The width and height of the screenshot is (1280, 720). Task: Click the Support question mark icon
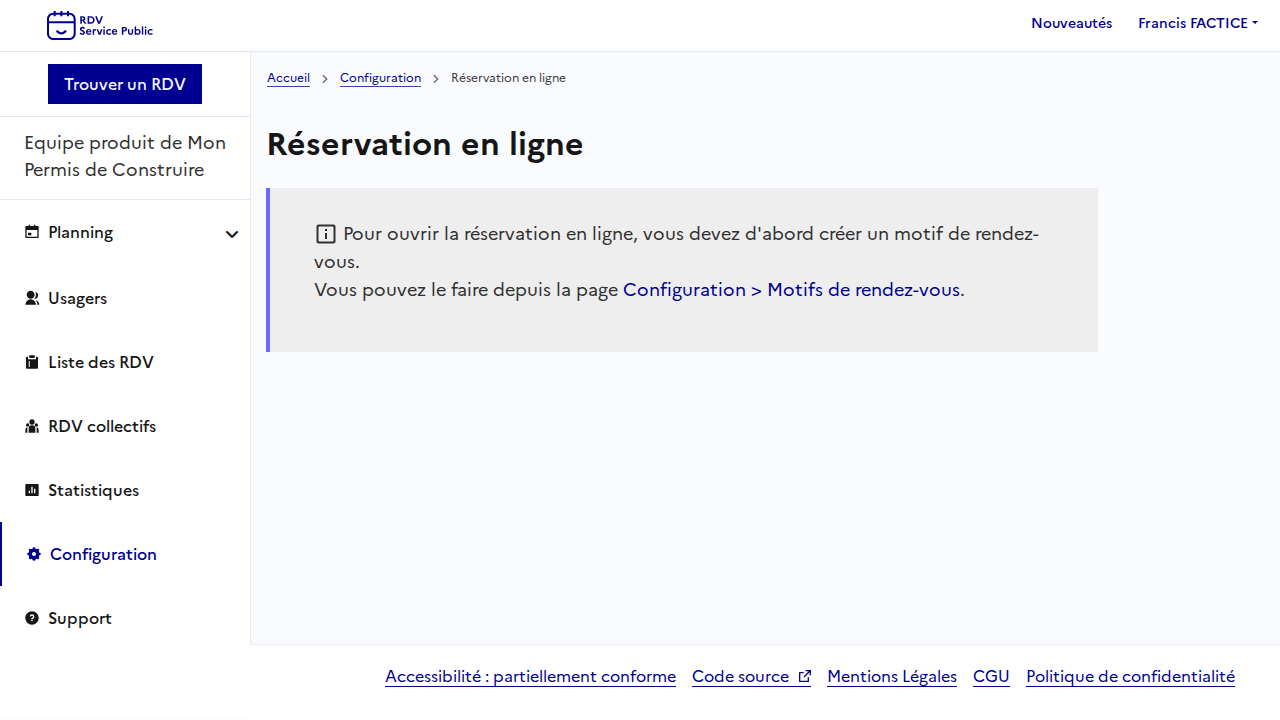click(32, 618)
